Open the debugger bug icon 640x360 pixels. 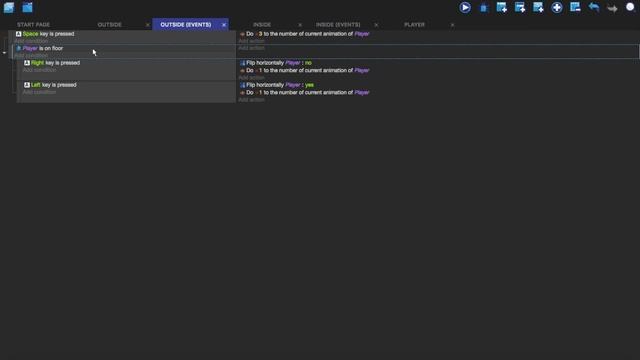(483, 8)
